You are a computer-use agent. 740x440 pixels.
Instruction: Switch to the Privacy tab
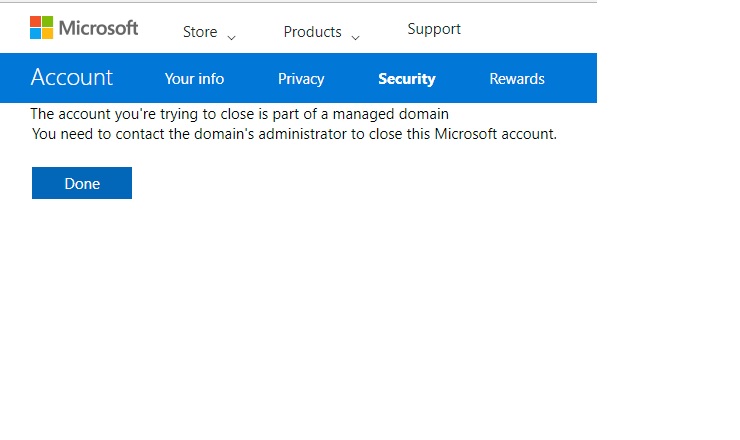301,79
